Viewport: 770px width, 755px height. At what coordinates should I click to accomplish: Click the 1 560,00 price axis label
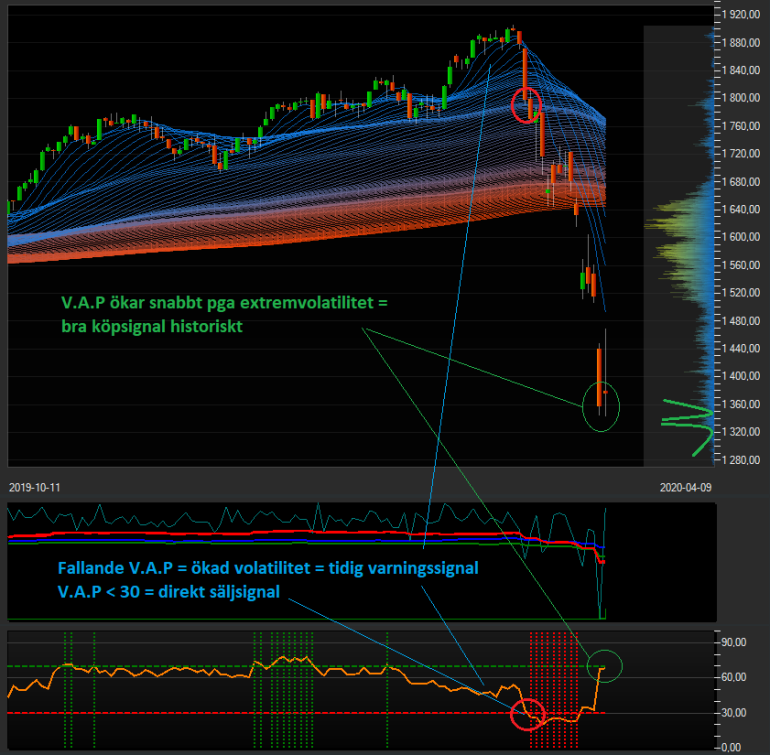point(741,265)
